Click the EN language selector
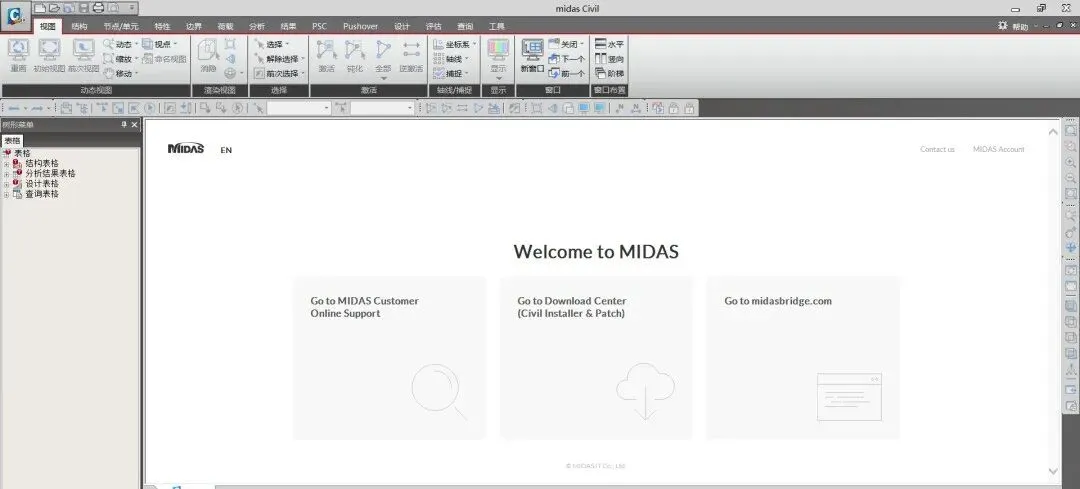This screenshot has height=489, width=1080. 226,150
